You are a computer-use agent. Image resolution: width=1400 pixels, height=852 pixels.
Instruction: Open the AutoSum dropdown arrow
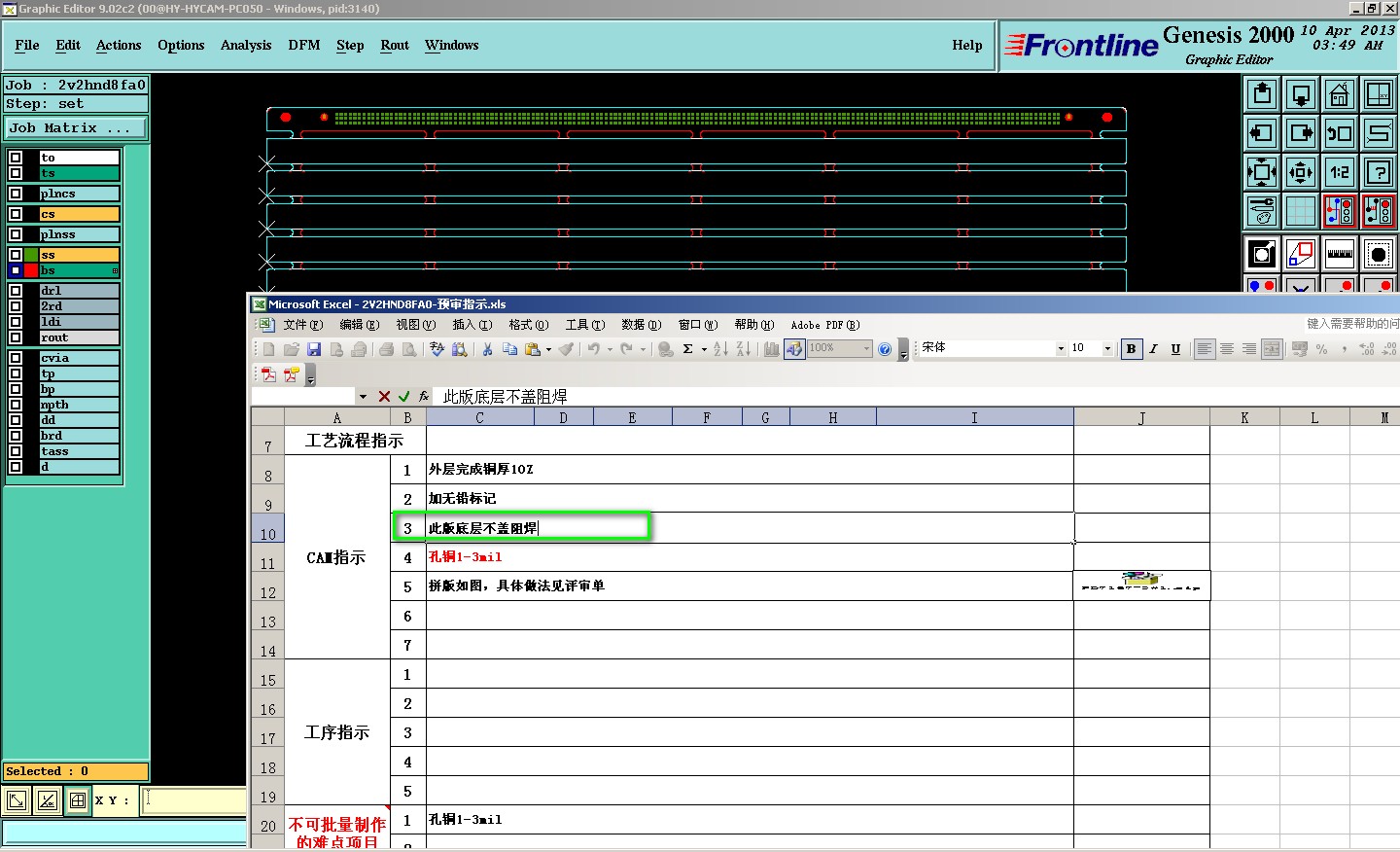pyautogui.click(x=704, y=349)
